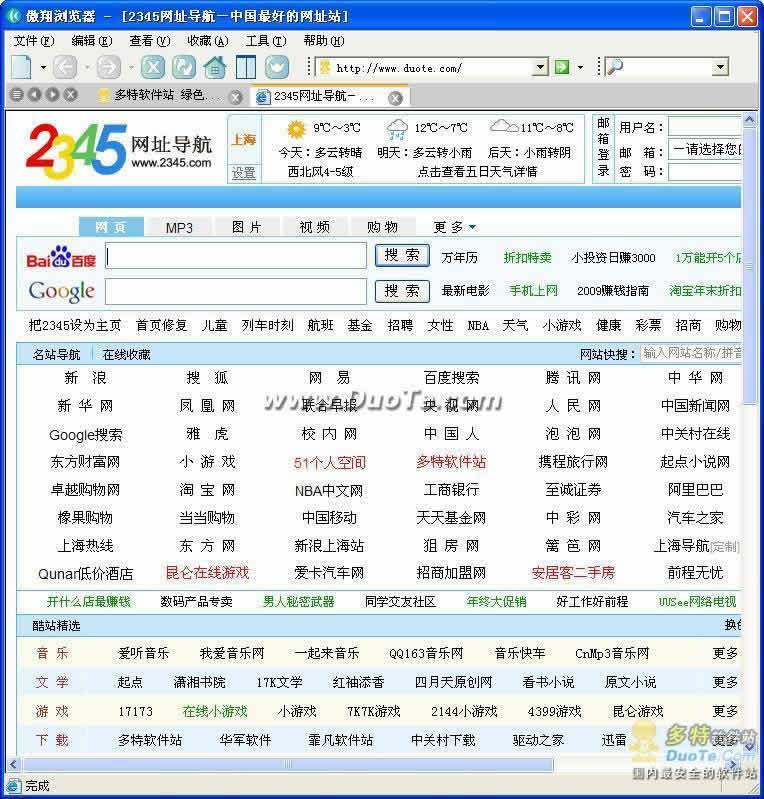Go to Home page via house icon
This screenshot has height=799, width=764.
[214, 67]
